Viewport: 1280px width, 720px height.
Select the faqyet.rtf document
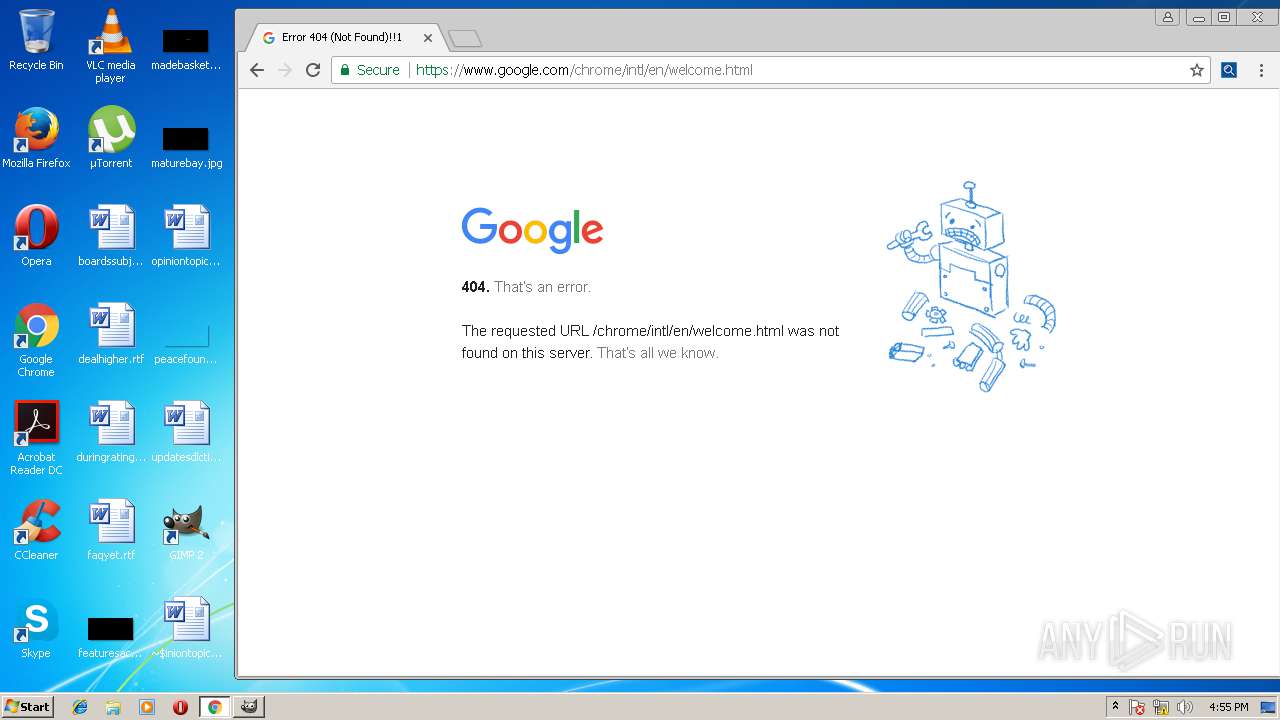pyautogui.click(x=111, y=530)
